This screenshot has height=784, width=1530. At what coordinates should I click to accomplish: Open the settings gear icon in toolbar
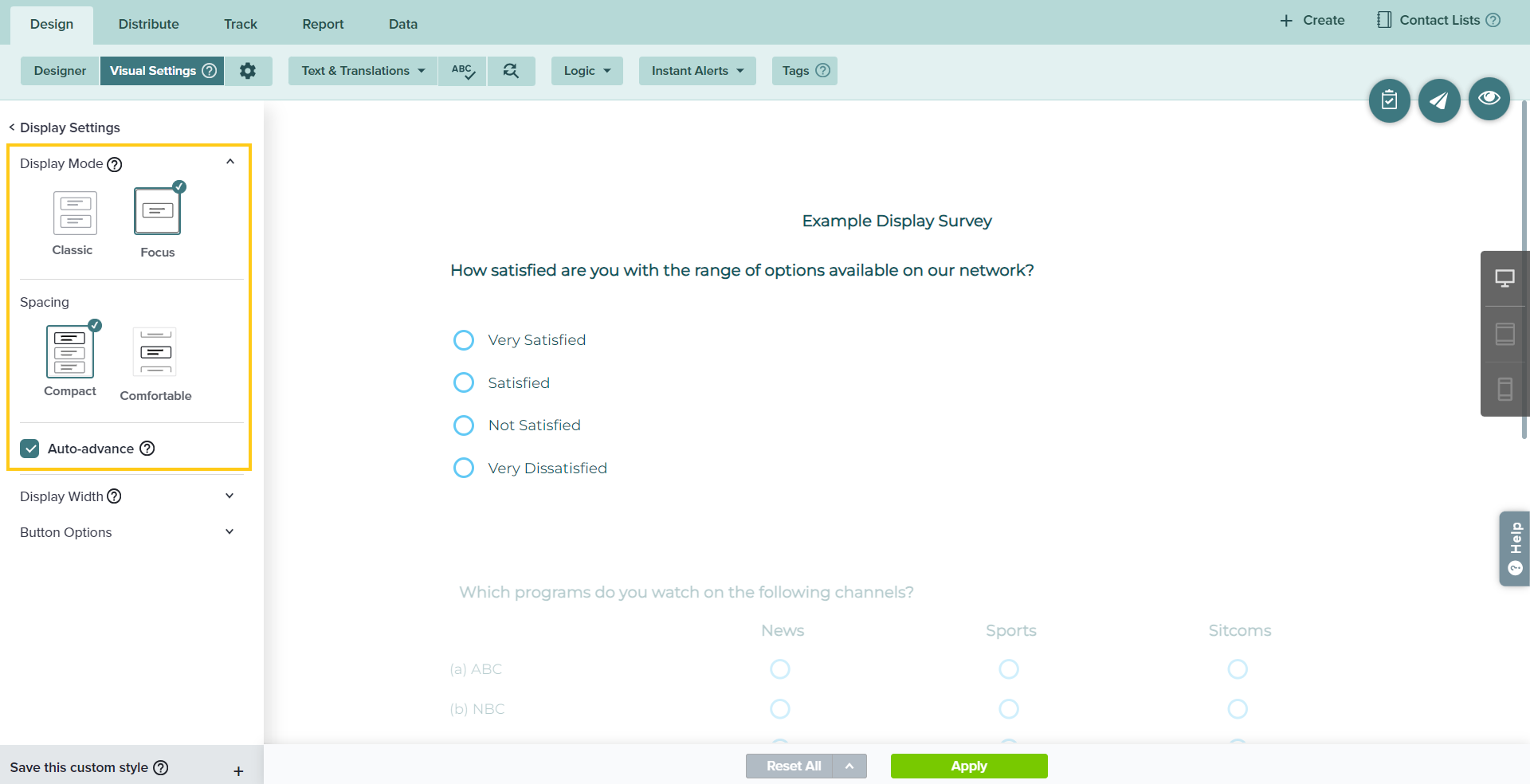[x=248, y=71]
